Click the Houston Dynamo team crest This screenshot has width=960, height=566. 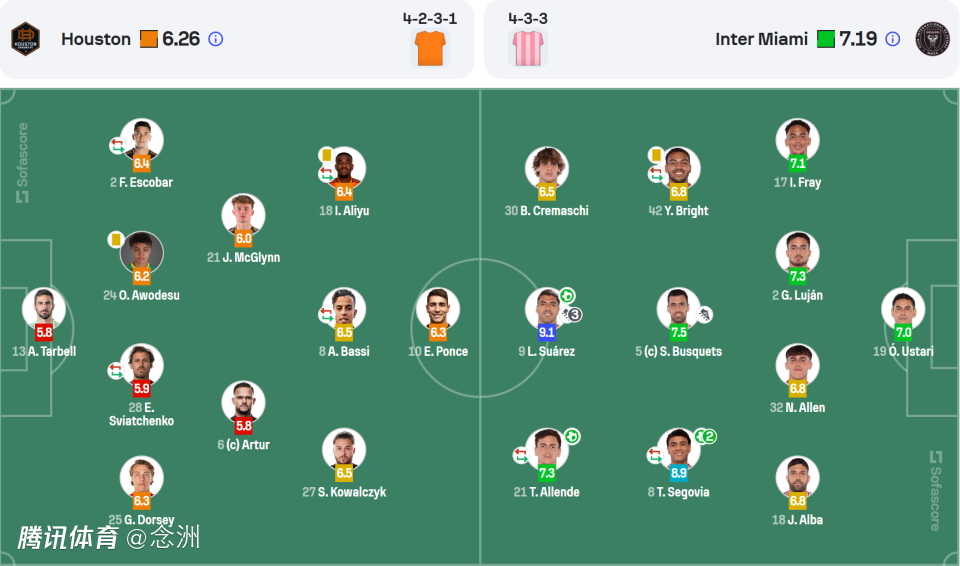point(25,39)
